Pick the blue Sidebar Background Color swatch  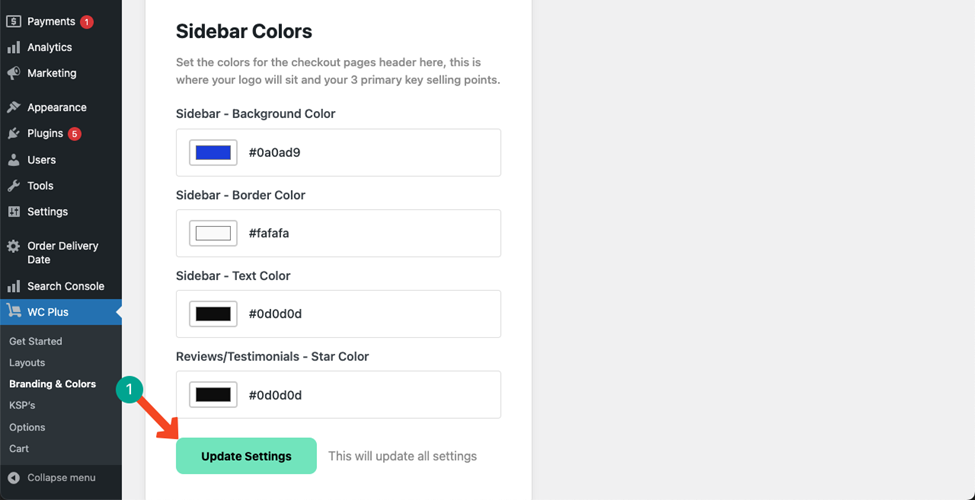[213, 152]
